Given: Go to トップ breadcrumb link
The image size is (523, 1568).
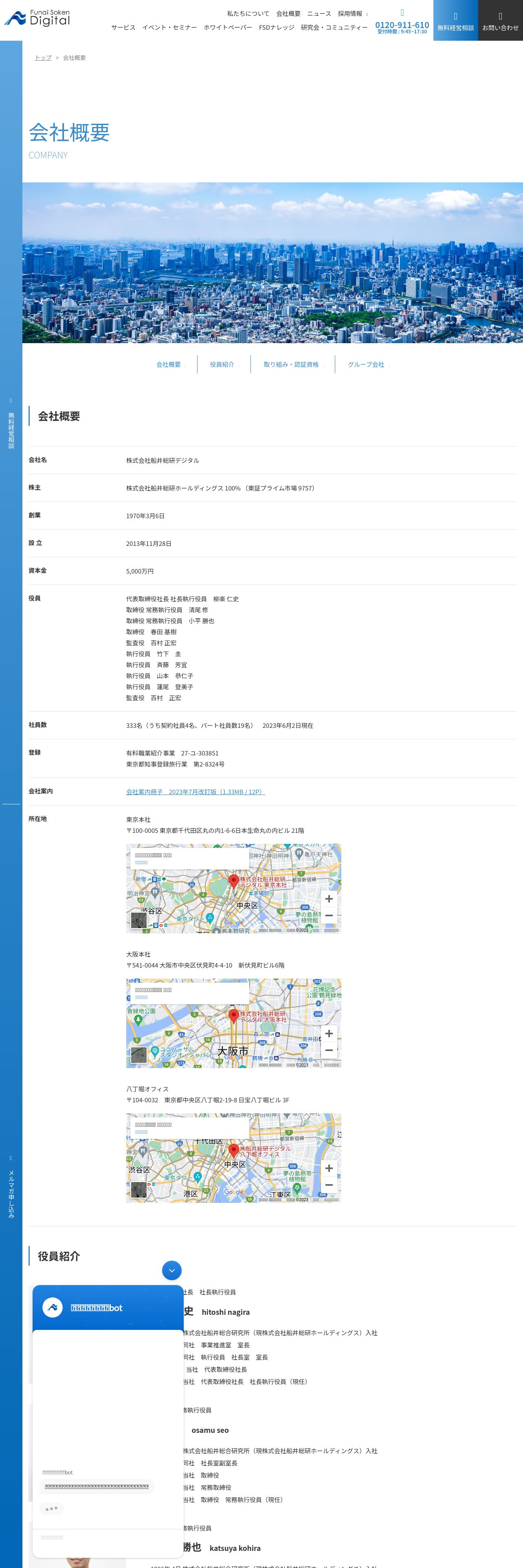Looking at the screenshot, I should [43, 58].
